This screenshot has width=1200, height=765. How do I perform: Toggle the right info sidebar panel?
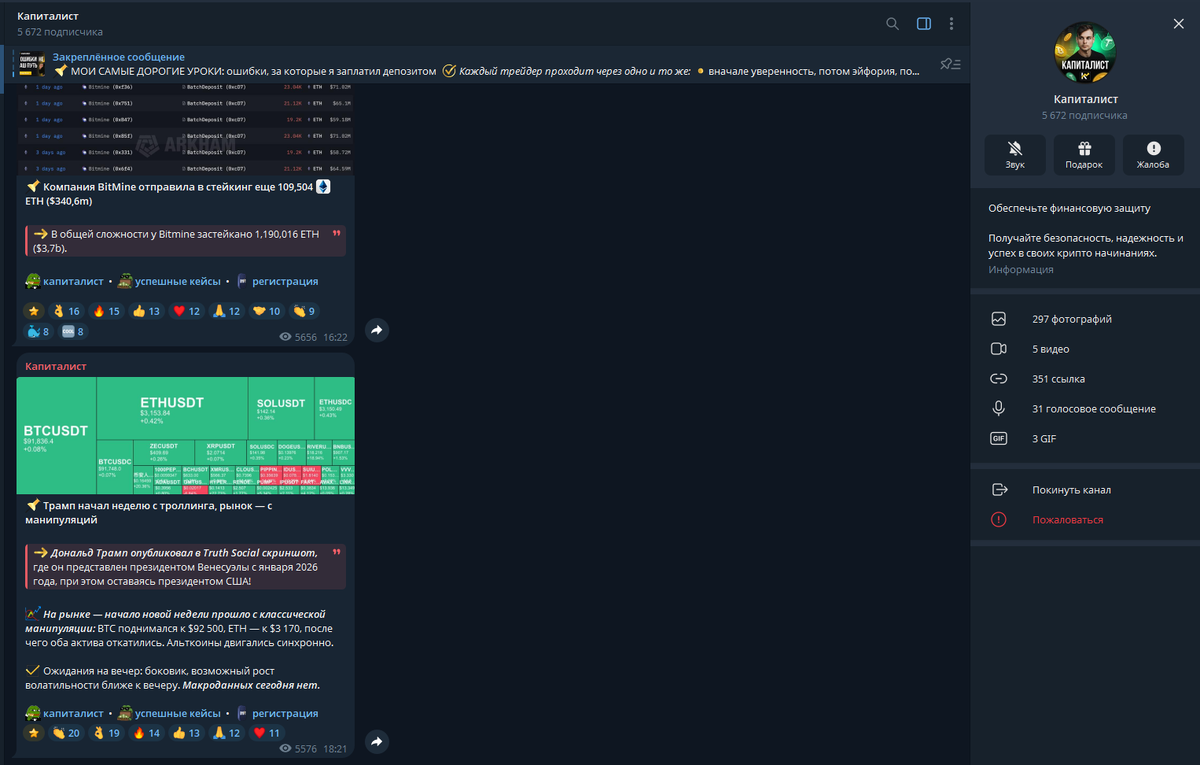tap(924, 24)
